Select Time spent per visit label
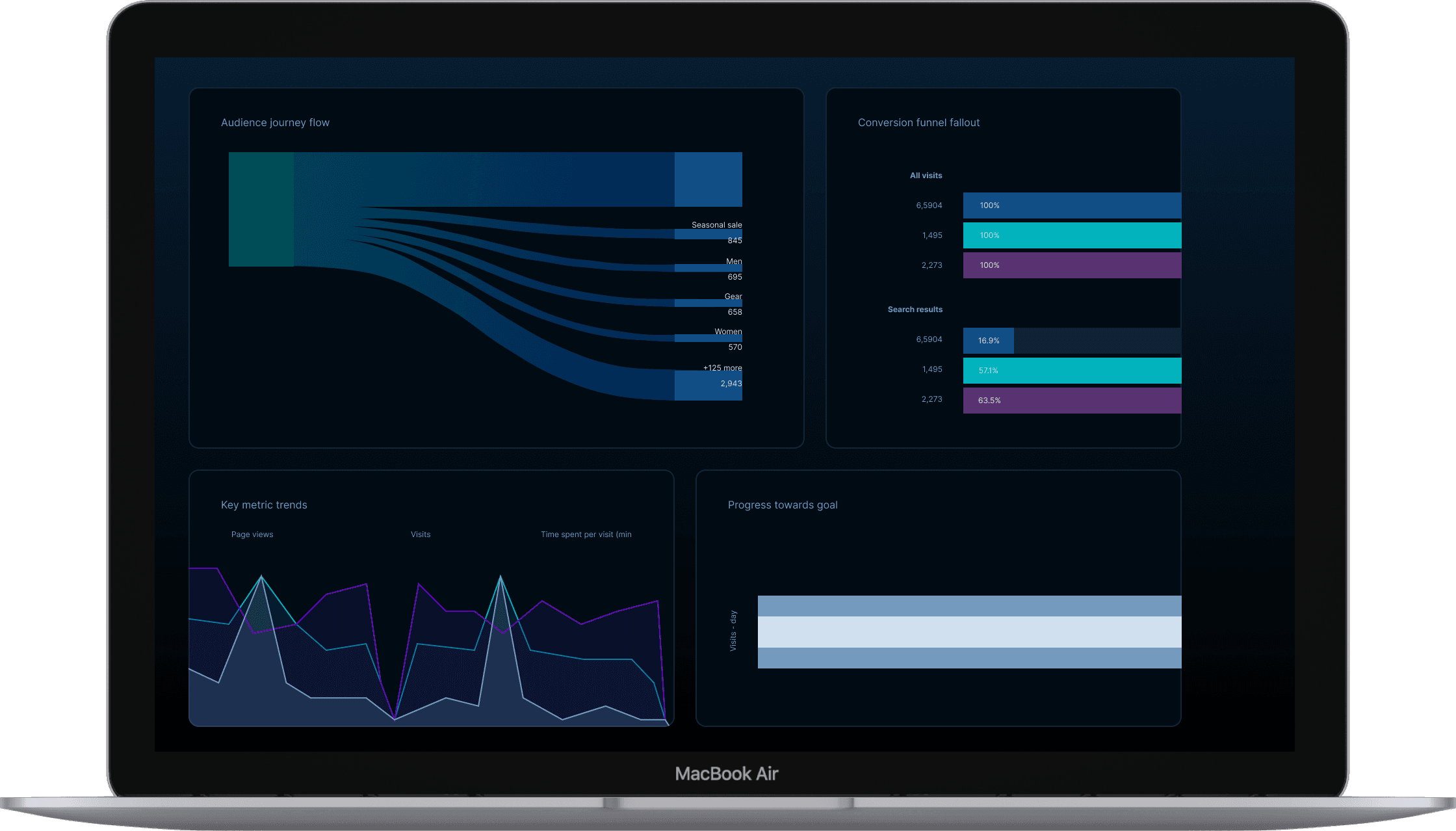 (586, 534)
